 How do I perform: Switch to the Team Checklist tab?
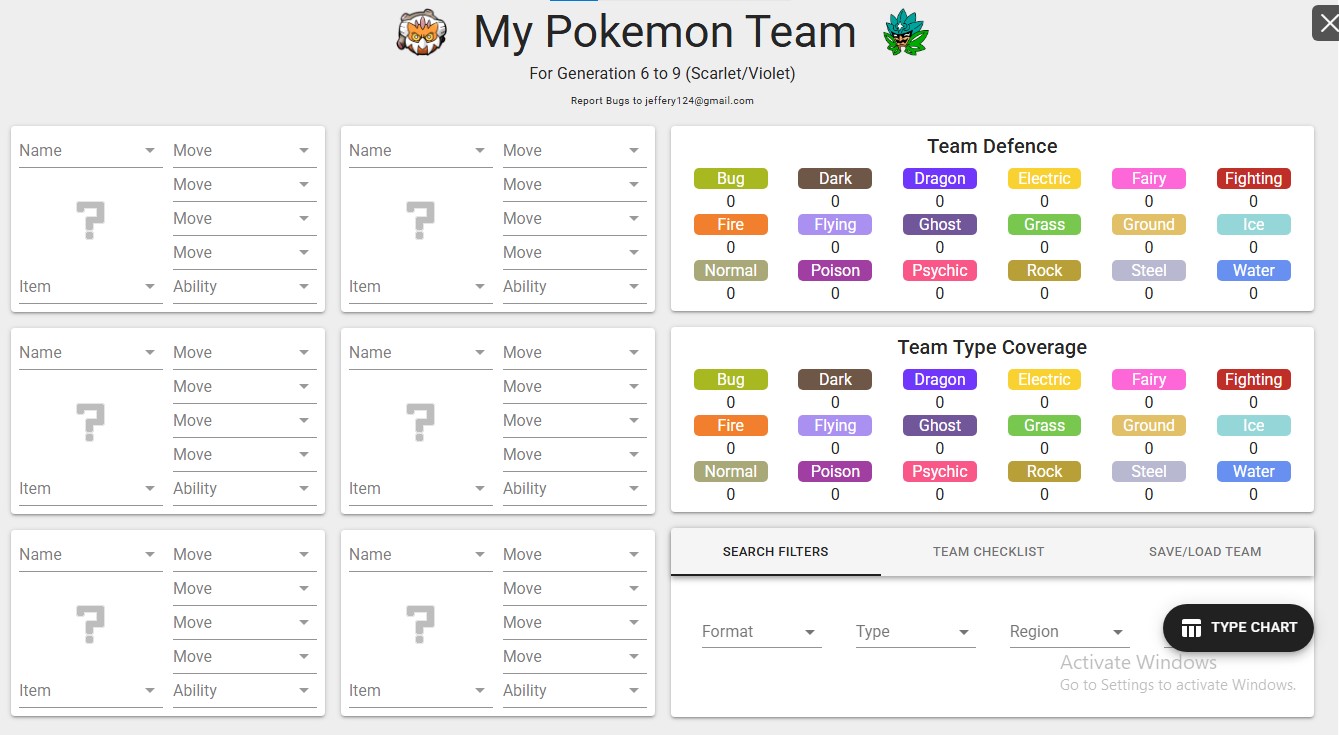click(x=988, y=552)
